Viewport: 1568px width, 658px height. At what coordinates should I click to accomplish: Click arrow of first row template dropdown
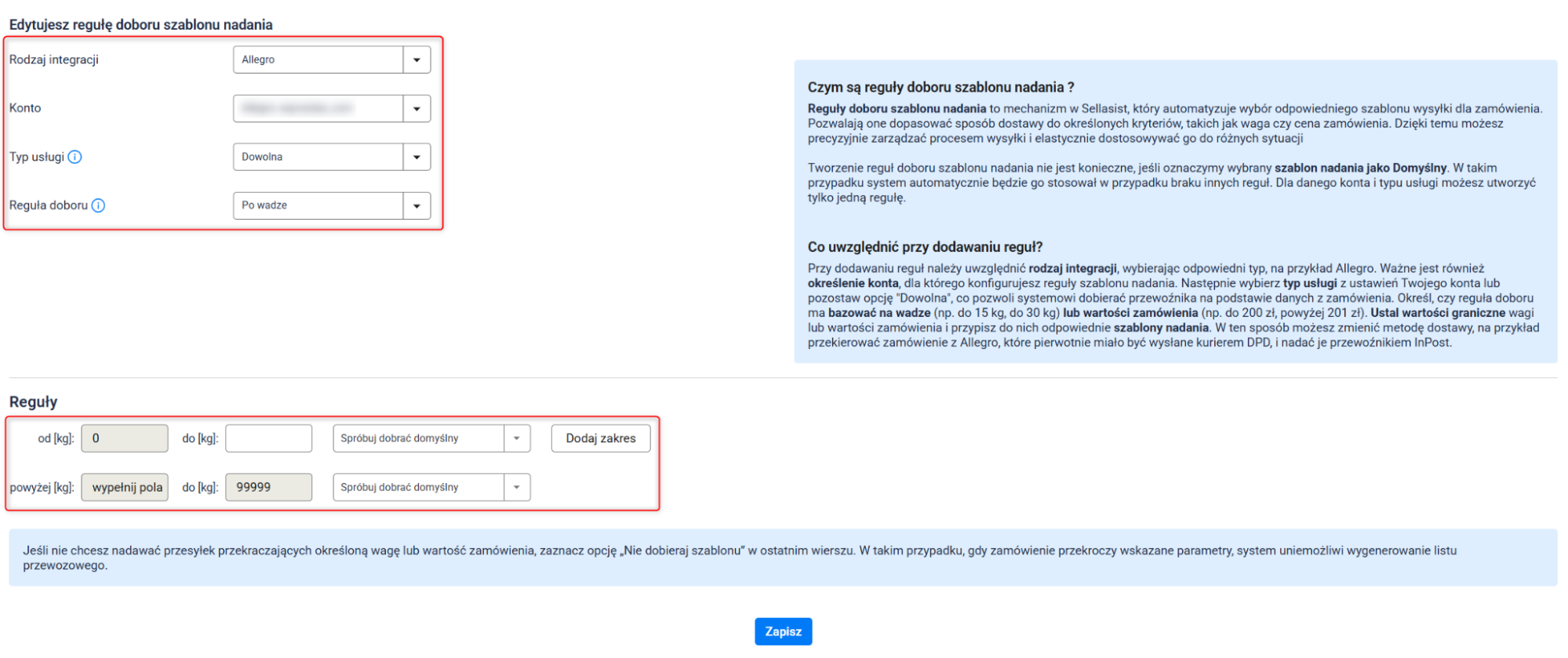coord(517,438)
